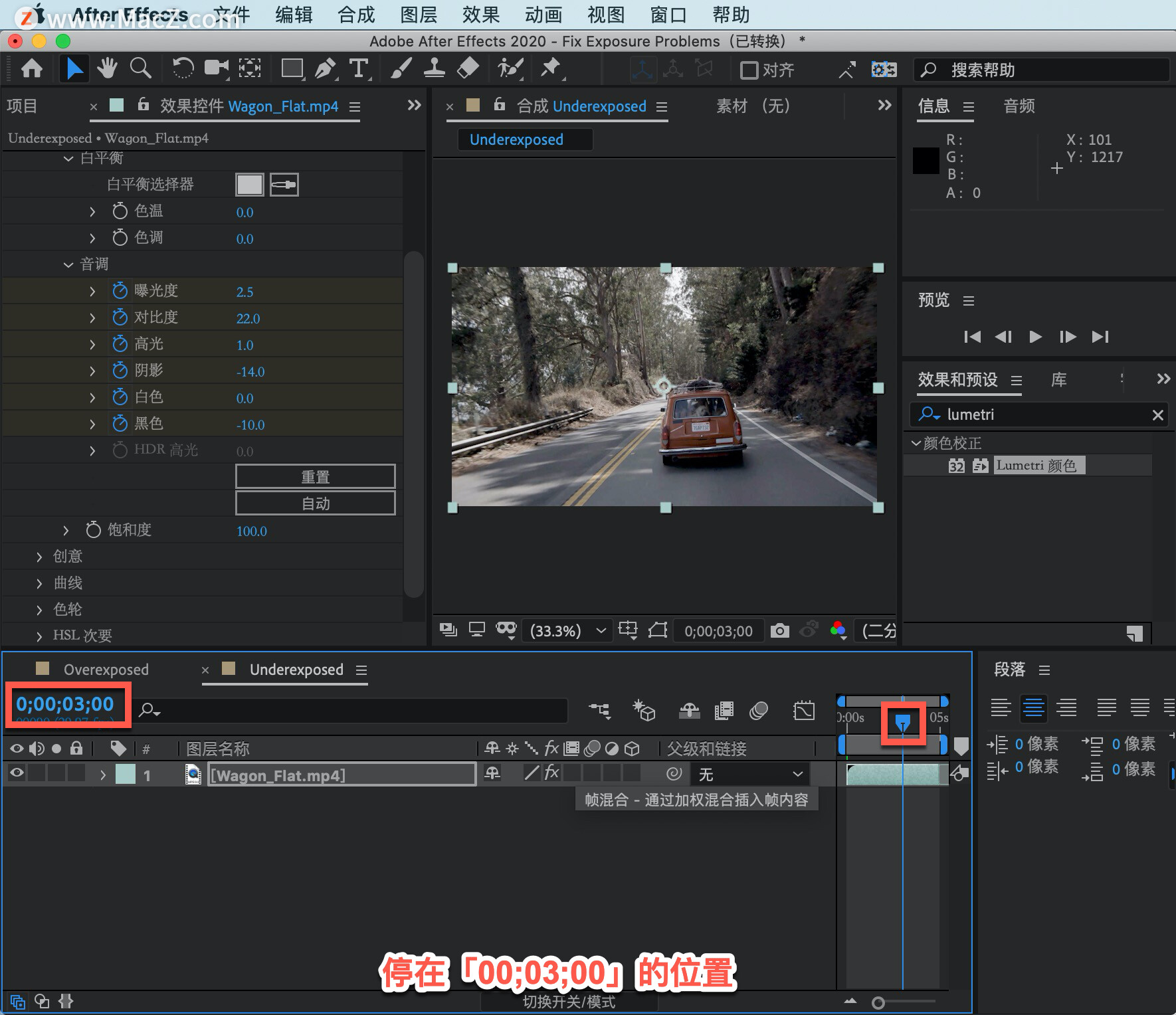Clear the lumetri search field
Screen dimensions: 1176x1015
pos(1157,415)
